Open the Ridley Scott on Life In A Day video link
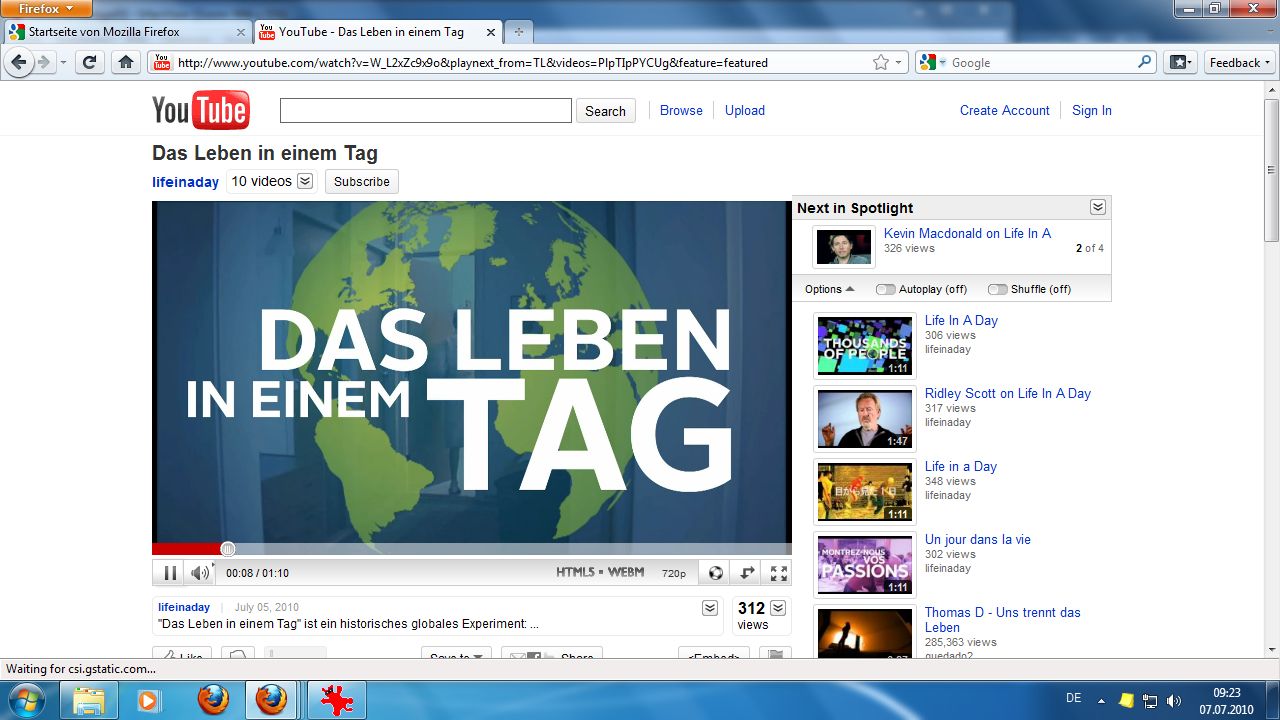 [x=1007, y=393]
